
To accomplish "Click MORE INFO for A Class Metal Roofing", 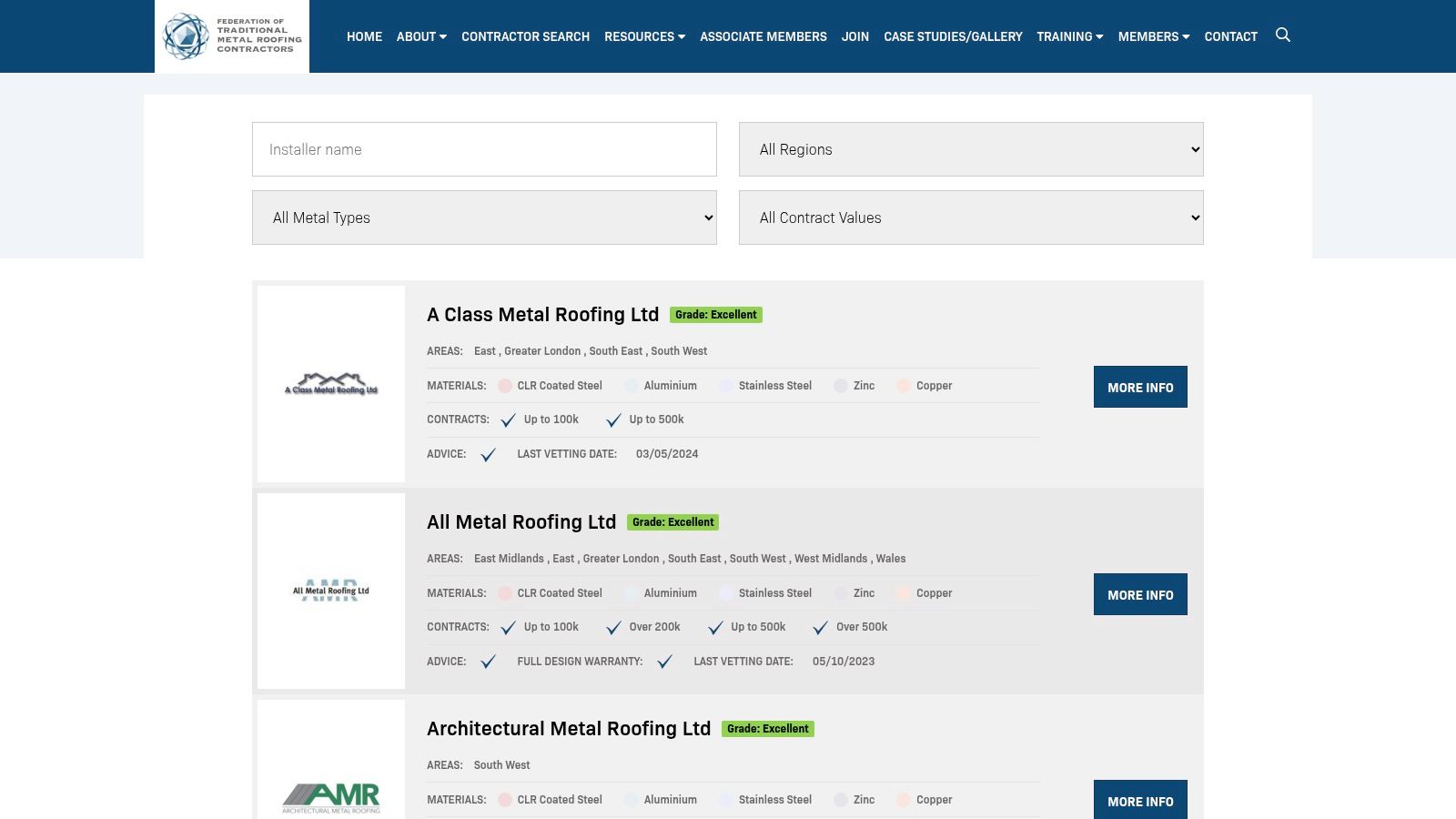I will 1140,387.
